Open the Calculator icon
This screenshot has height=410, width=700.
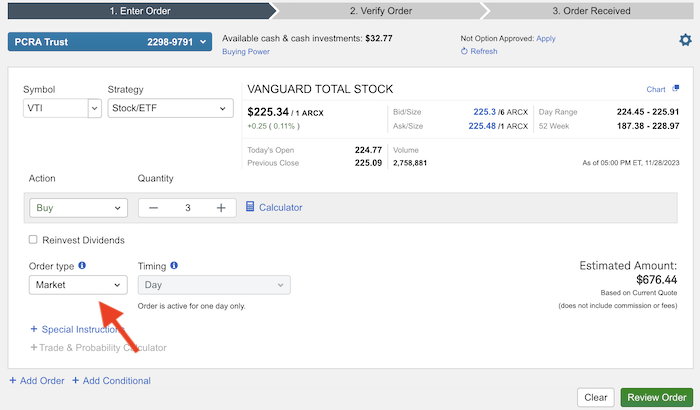coord(251,207)
